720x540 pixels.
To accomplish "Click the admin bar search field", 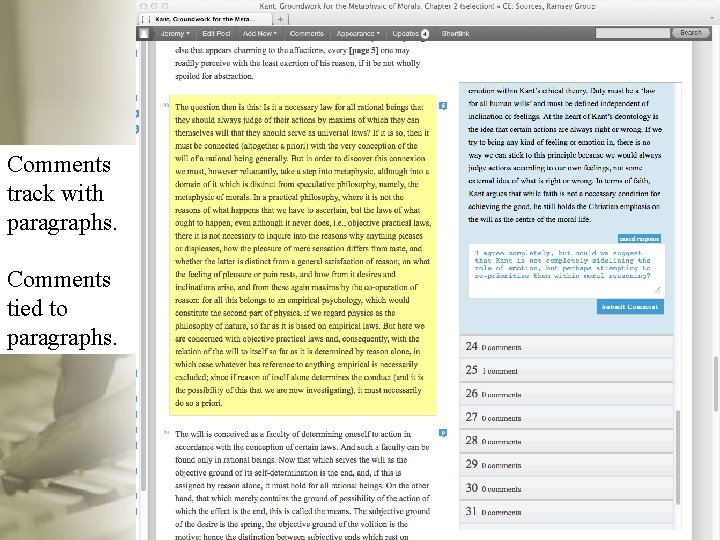I will point(632,33).
